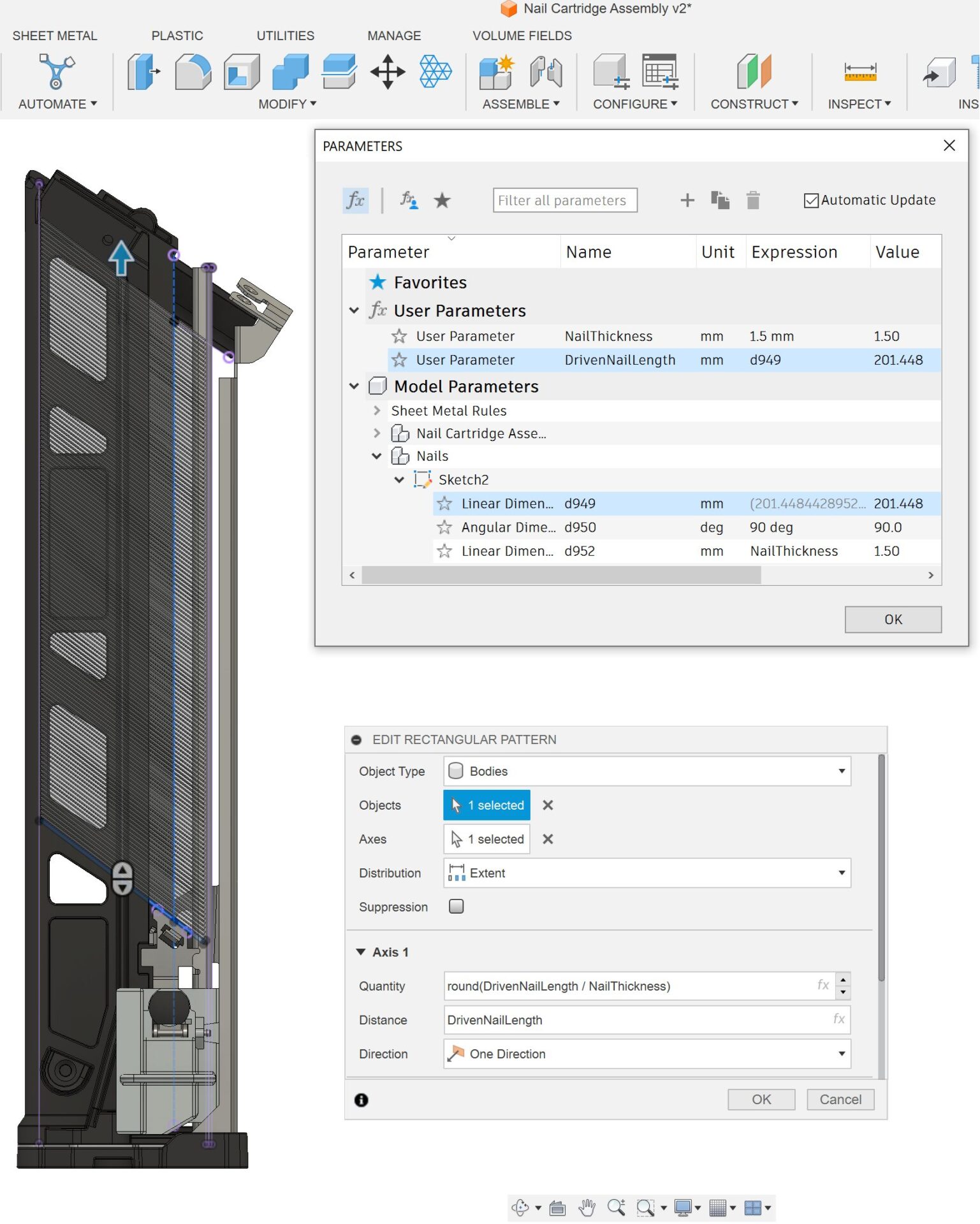Open Grid and Snaps settings icon
The height and width of the screenshot is (1224, 980).
[x=718, y=1207]
